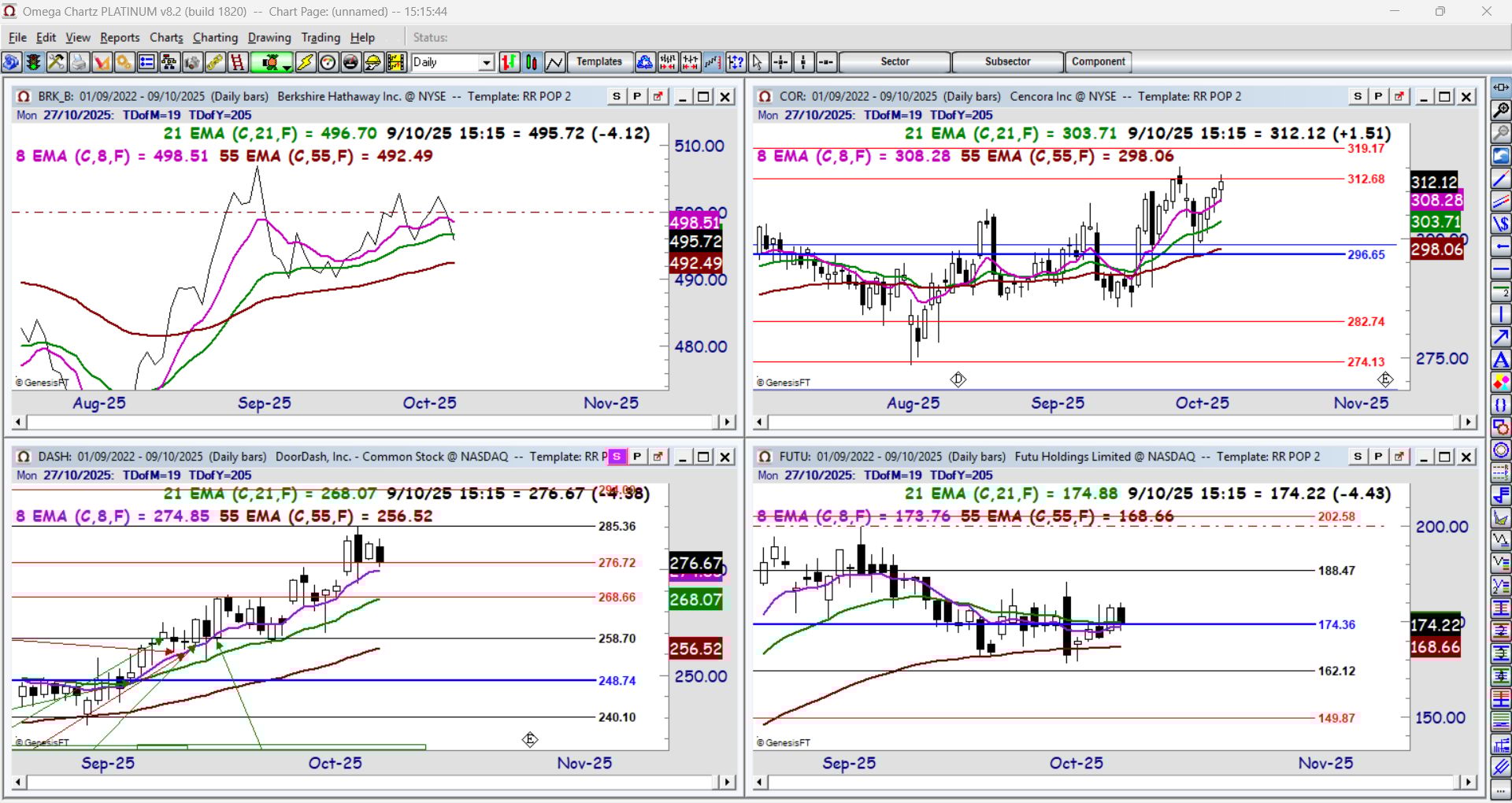Select the horizontal line drawing tool
This screenshot has height=803, width=1512.
[x=1501, y=269]
